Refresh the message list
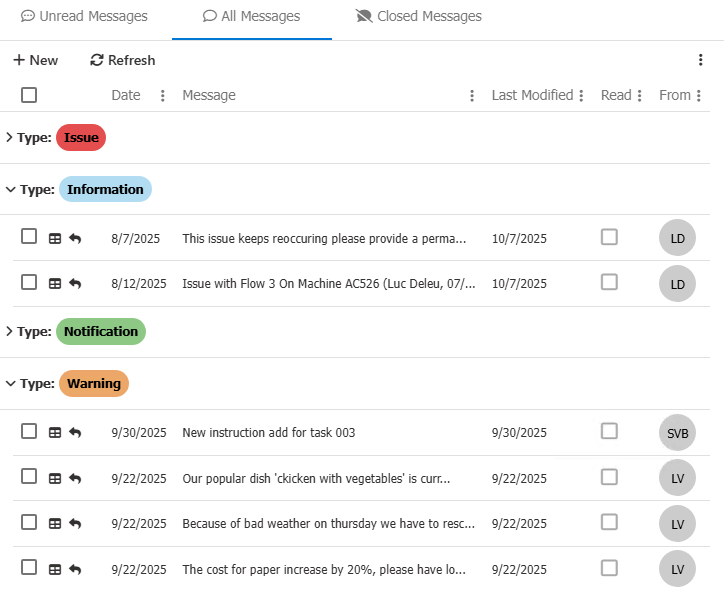Screen dimensions: 724x590 [x=122, y=60]
